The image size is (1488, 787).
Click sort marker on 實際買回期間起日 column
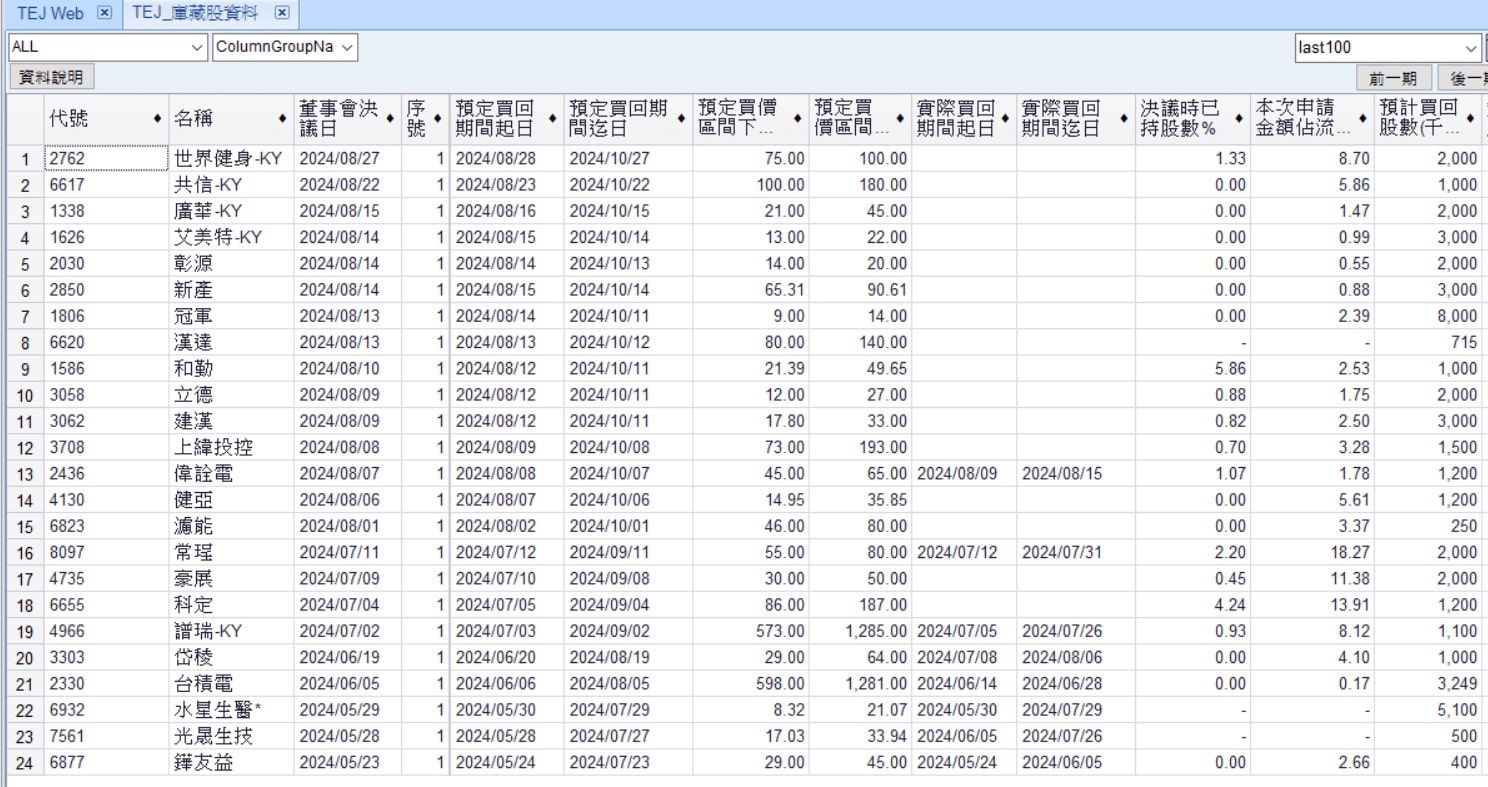1006,119
